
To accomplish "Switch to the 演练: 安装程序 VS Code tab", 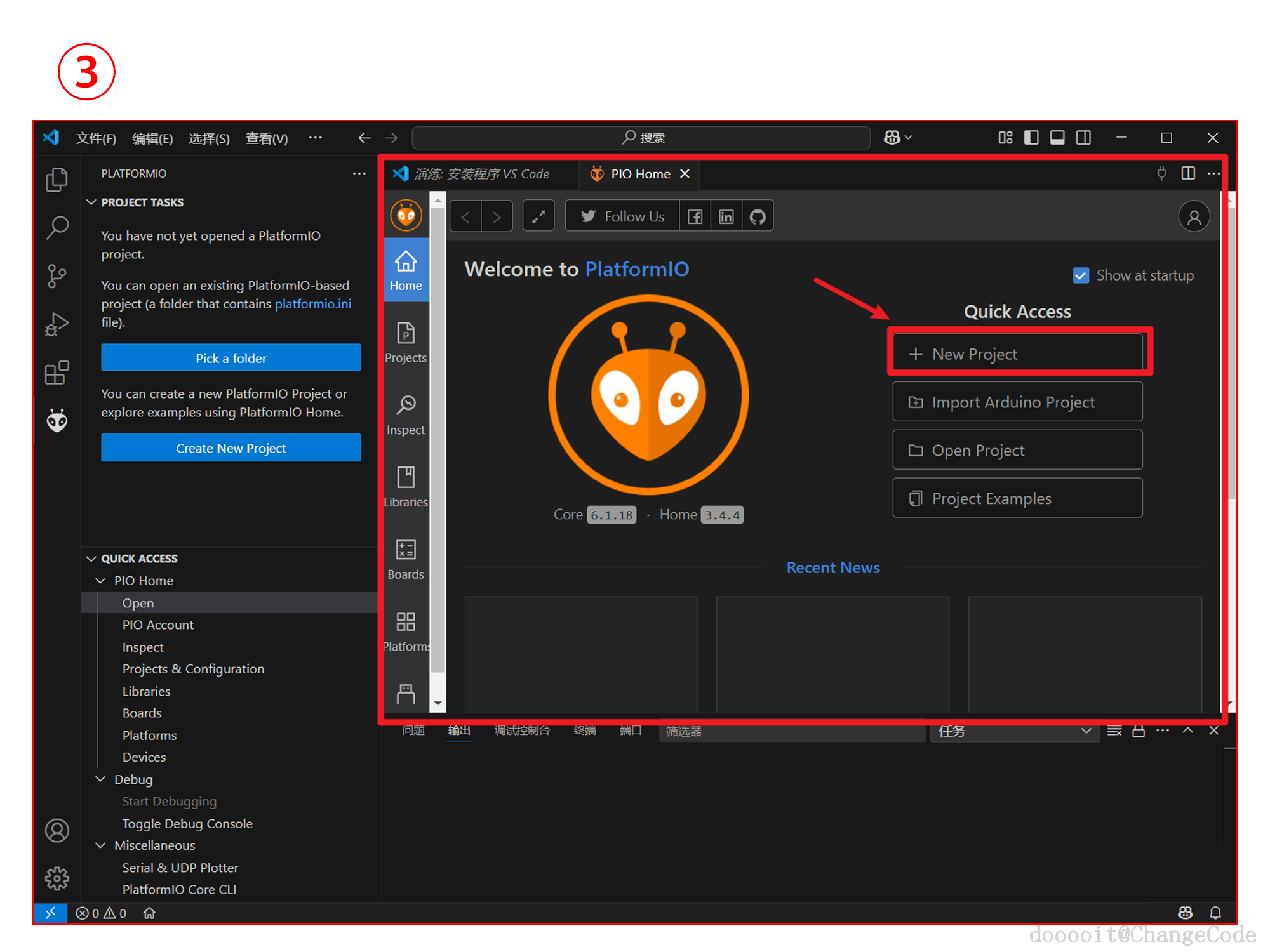I will [481, 174].
